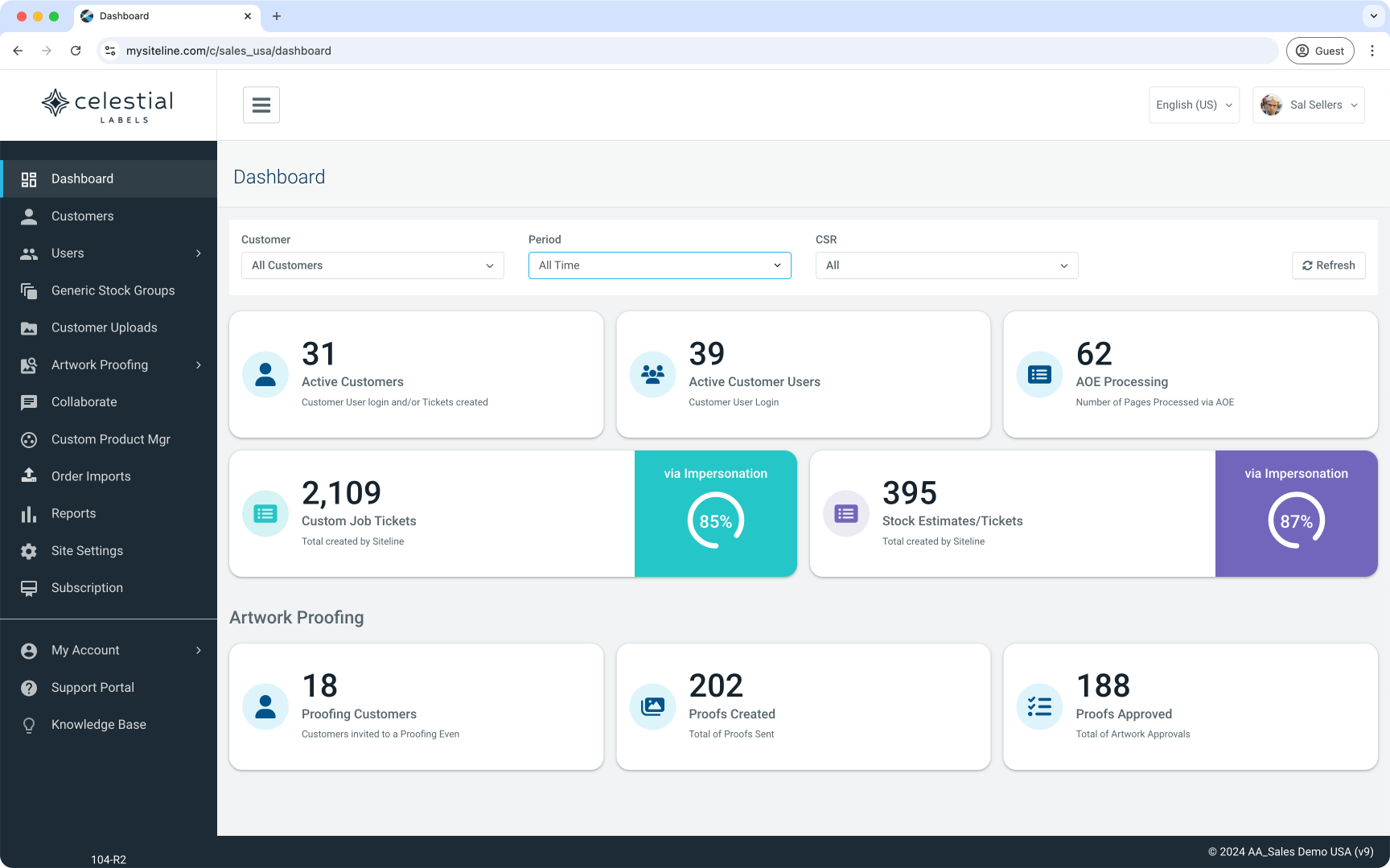The height and width of the screenshot is (868, 1390).
Task: Click the AOE Processing list icon
Action: tap(1039, 374)
